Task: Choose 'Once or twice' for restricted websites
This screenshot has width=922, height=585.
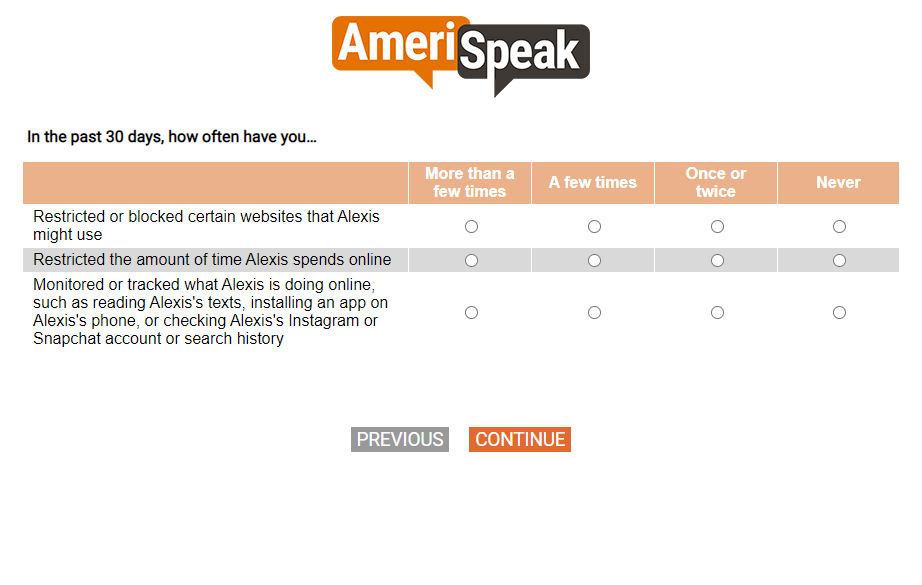Action: pos(717,227)
